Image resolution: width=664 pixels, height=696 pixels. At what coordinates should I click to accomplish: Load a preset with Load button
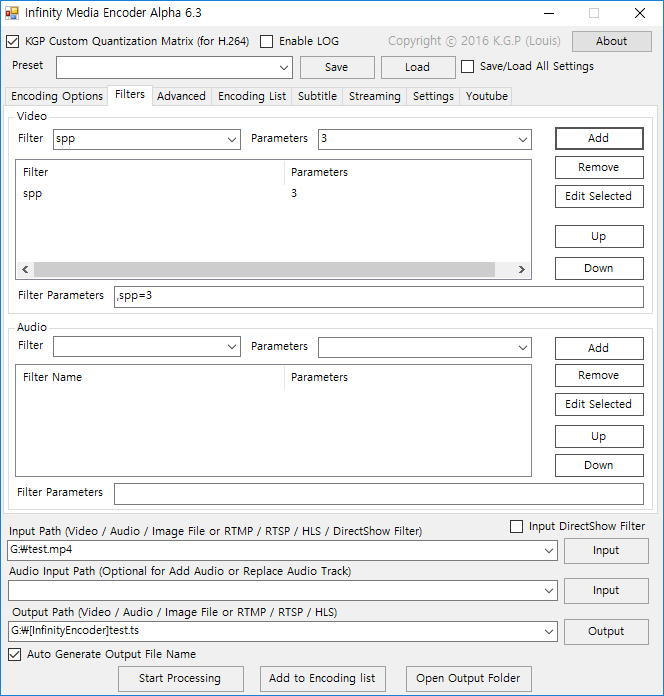click(x=418, y=67)
